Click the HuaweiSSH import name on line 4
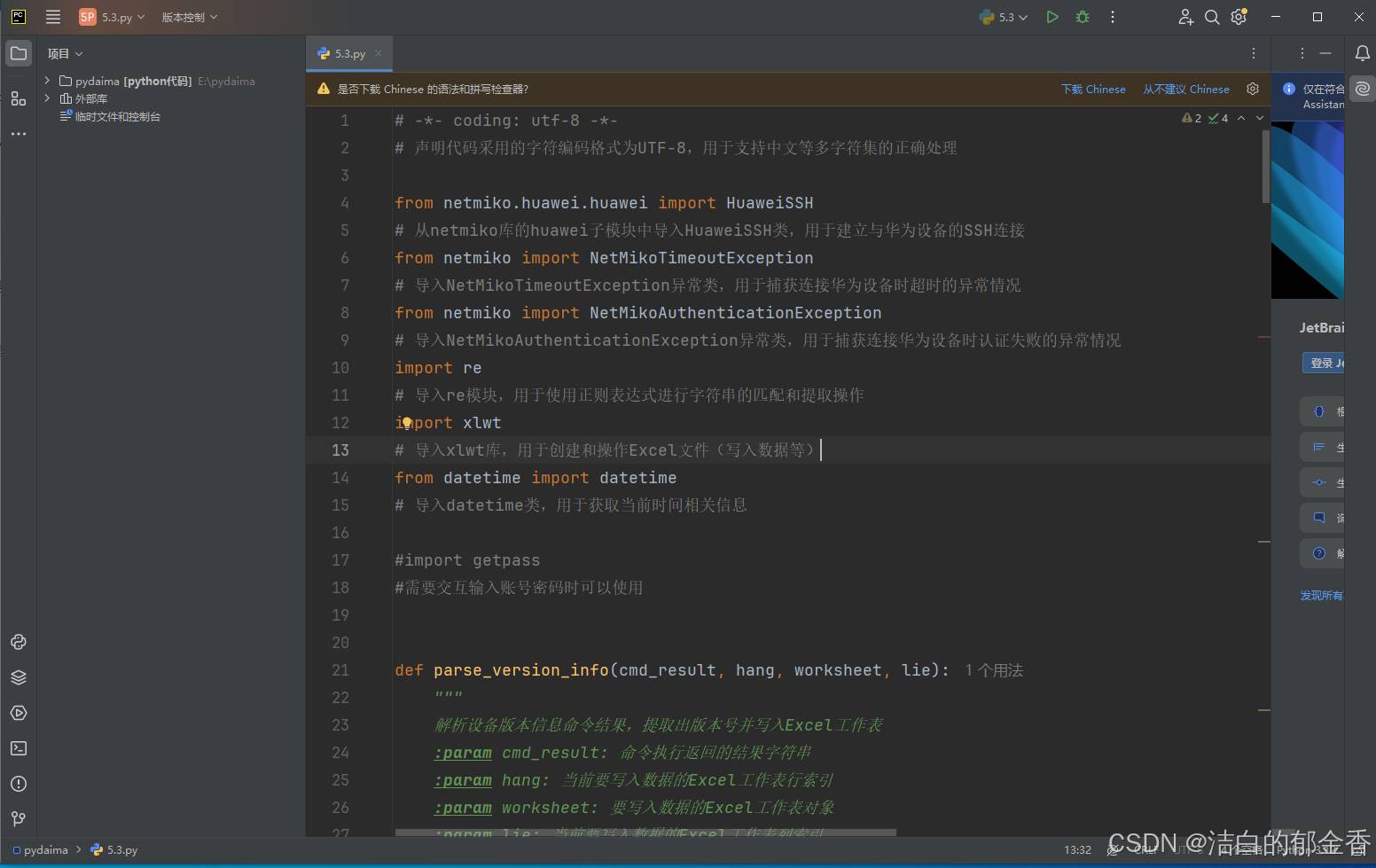Viewport: 1376px width, 868px height. point(770,203)
